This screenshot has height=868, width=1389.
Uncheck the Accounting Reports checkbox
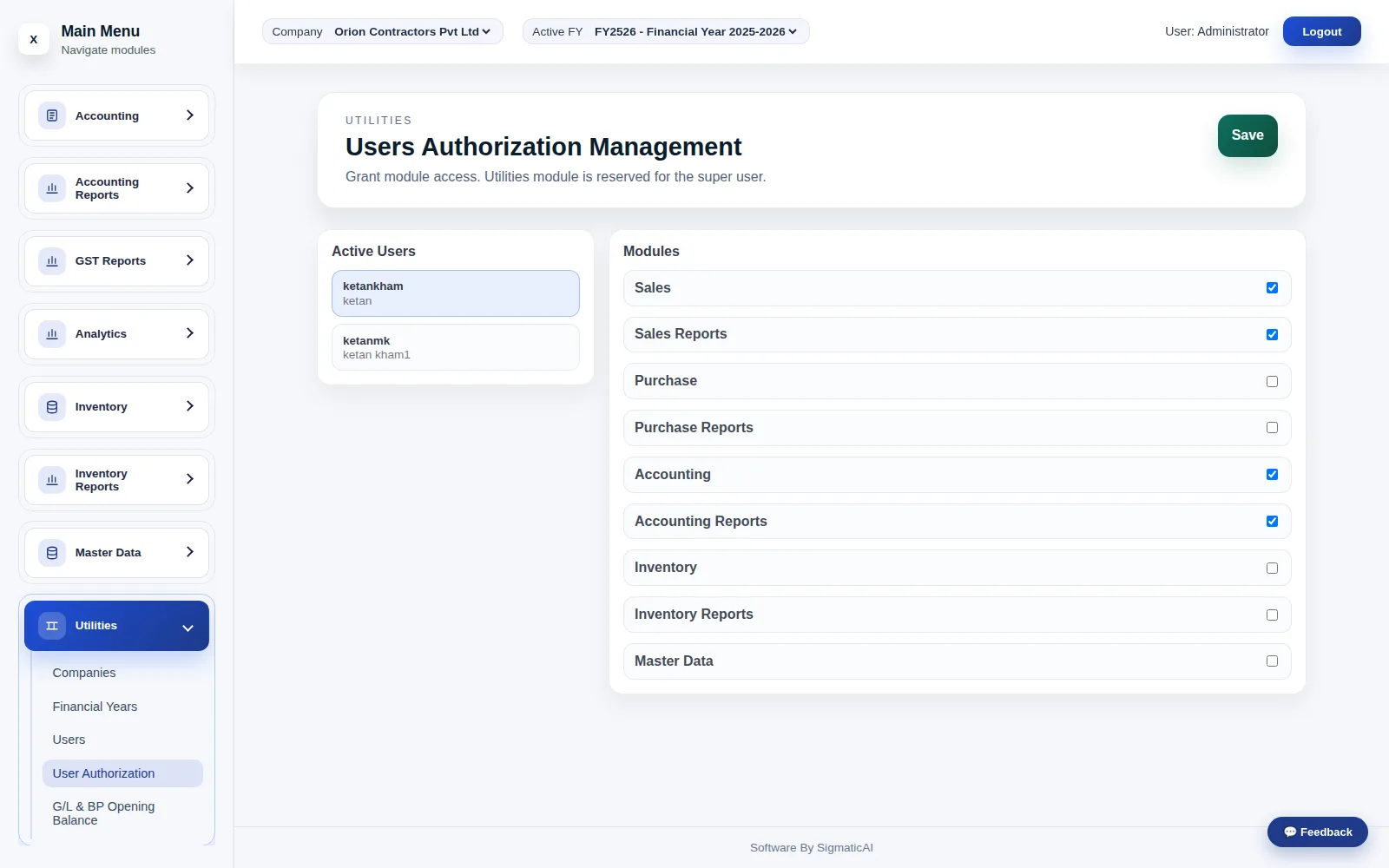point(1272,522)
